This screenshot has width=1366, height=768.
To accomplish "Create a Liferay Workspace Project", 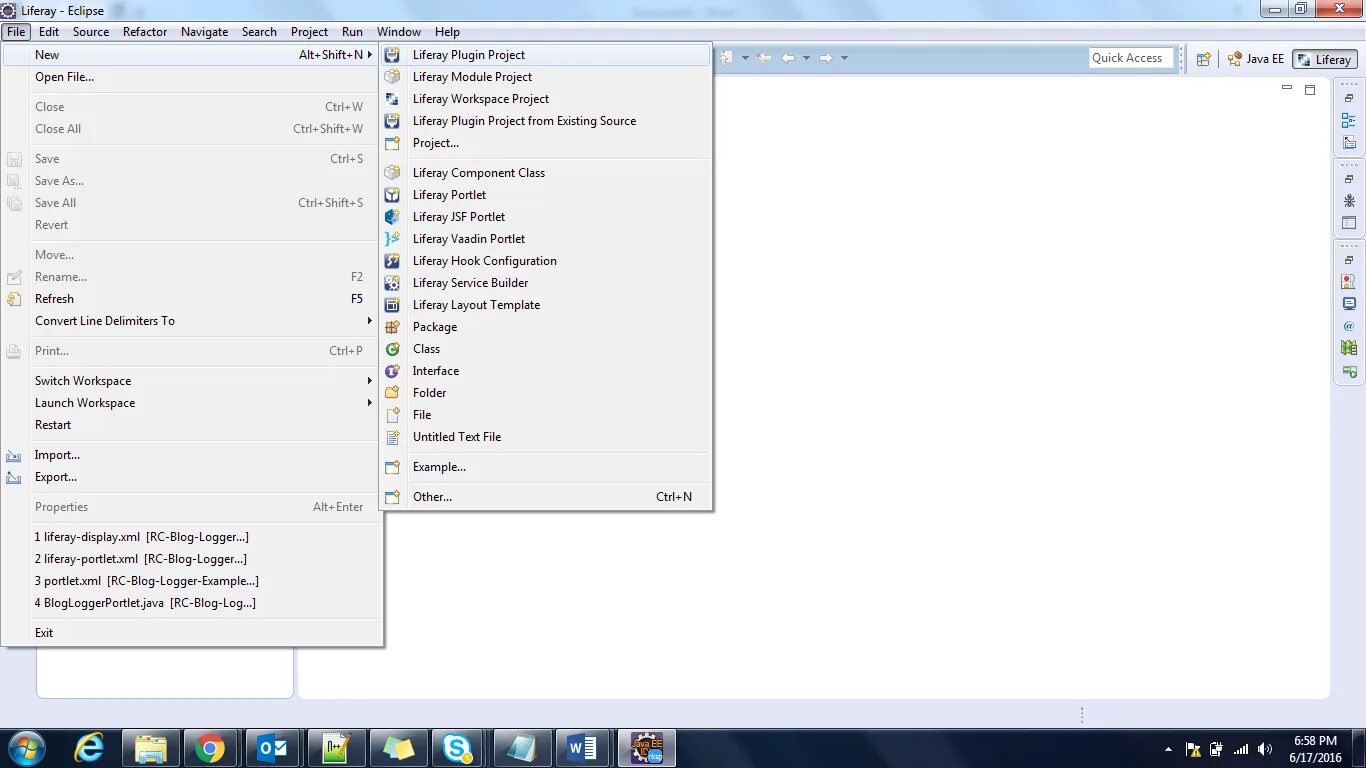I will [x=545, y=99].
